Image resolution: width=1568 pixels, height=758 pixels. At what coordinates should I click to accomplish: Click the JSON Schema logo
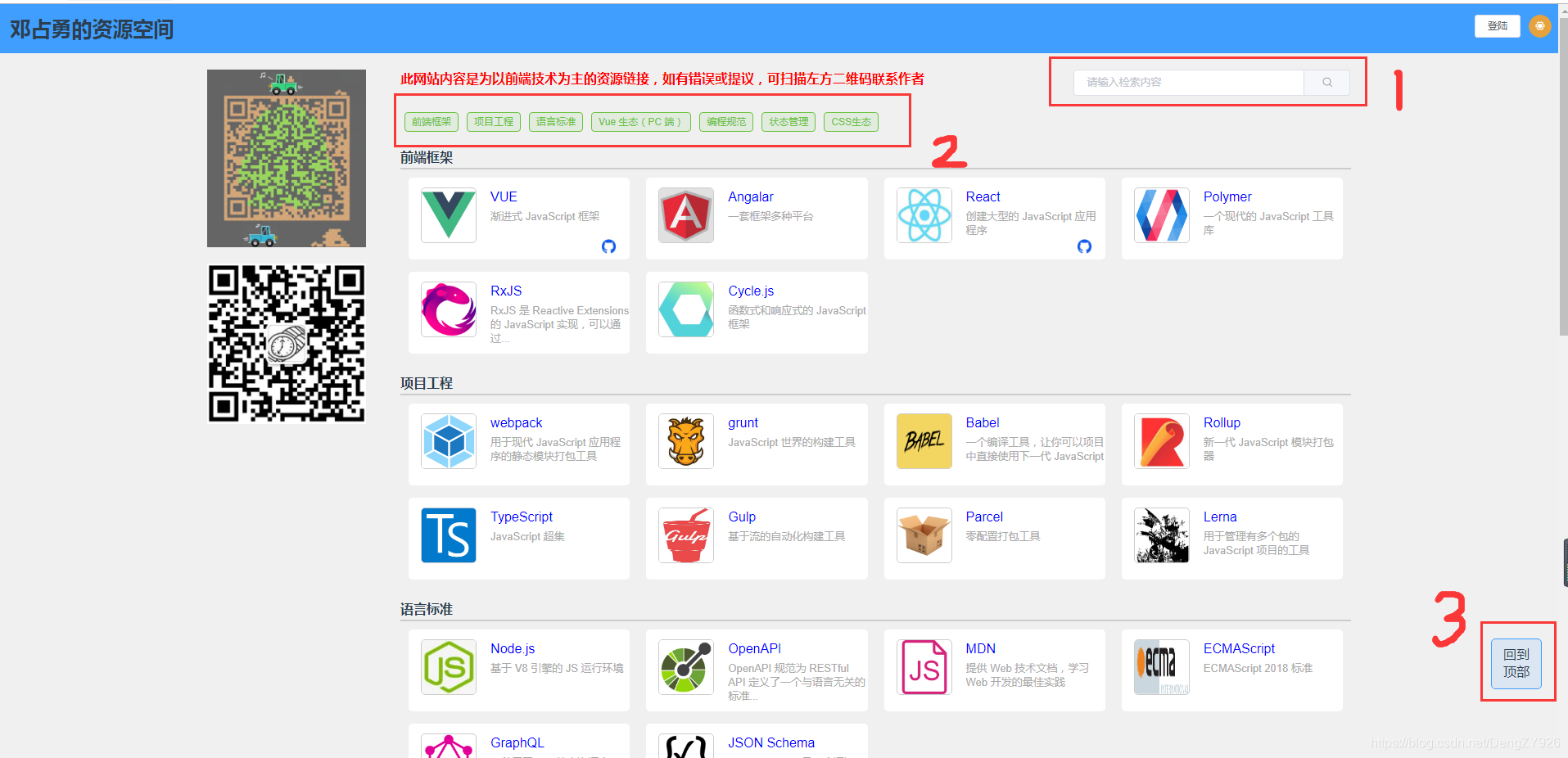point(686,746)
